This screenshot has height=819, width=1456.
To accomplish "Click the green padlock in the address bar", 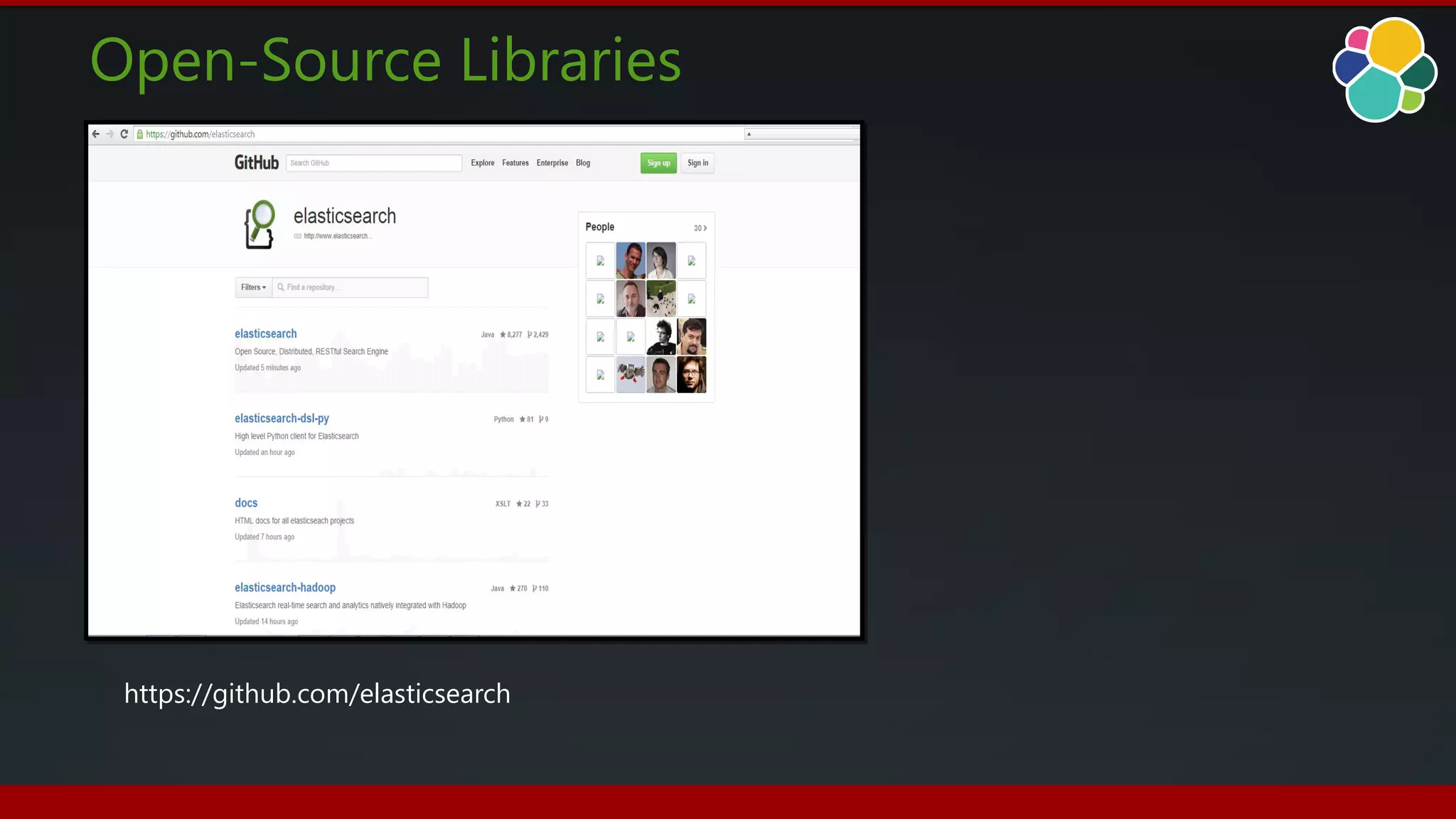I will 140,134.
